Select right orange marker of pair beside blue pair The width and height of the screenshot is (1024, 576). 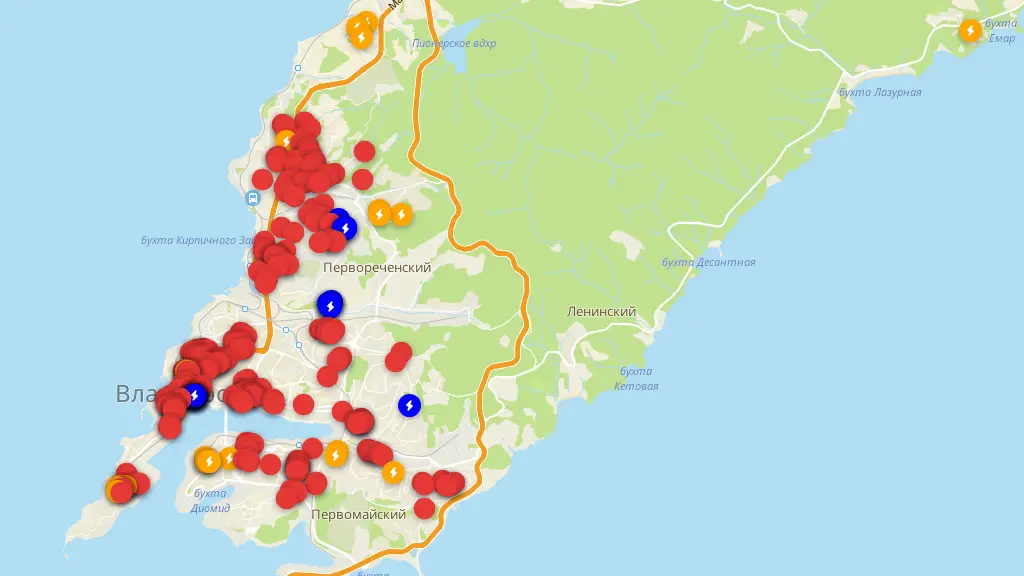(x=402, y=214)
